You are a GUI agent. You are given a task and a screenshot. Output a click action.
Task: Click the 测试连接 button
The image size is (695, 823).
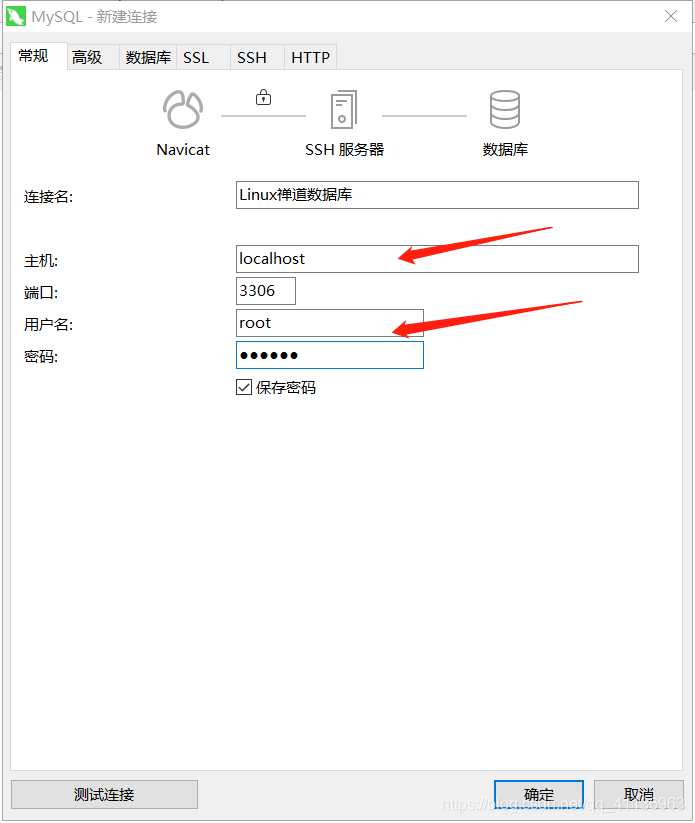(104, 794)
